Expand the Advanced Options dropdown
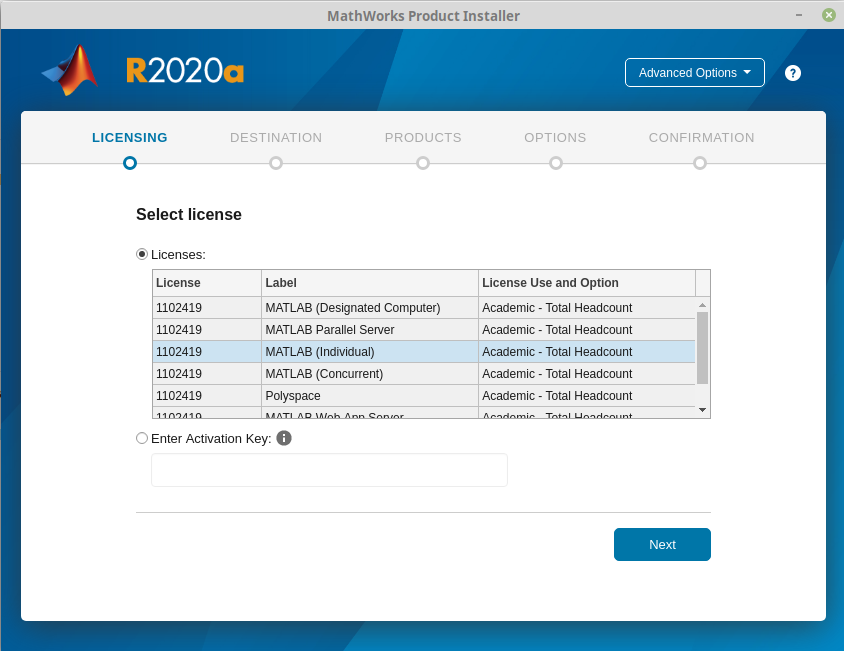 694,73
